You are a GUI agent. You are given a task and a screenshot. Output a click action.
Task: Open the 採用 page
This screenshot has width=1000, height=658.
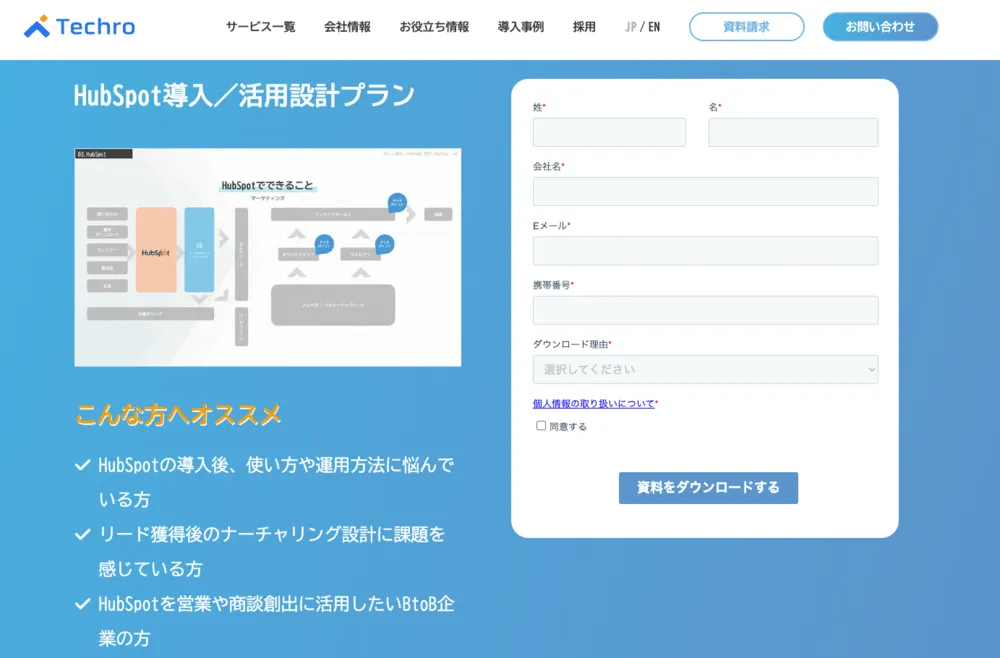tap(584, 27)
